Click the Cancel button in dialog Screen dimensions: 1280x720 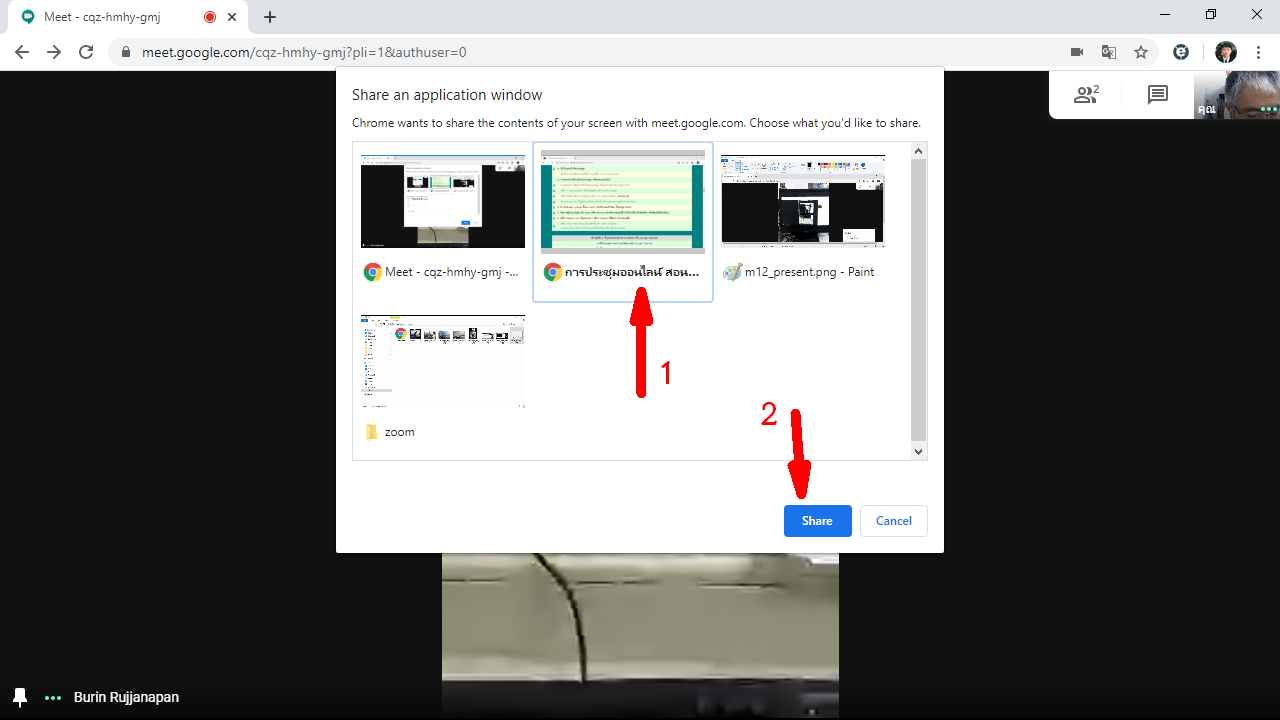[893, 521]
